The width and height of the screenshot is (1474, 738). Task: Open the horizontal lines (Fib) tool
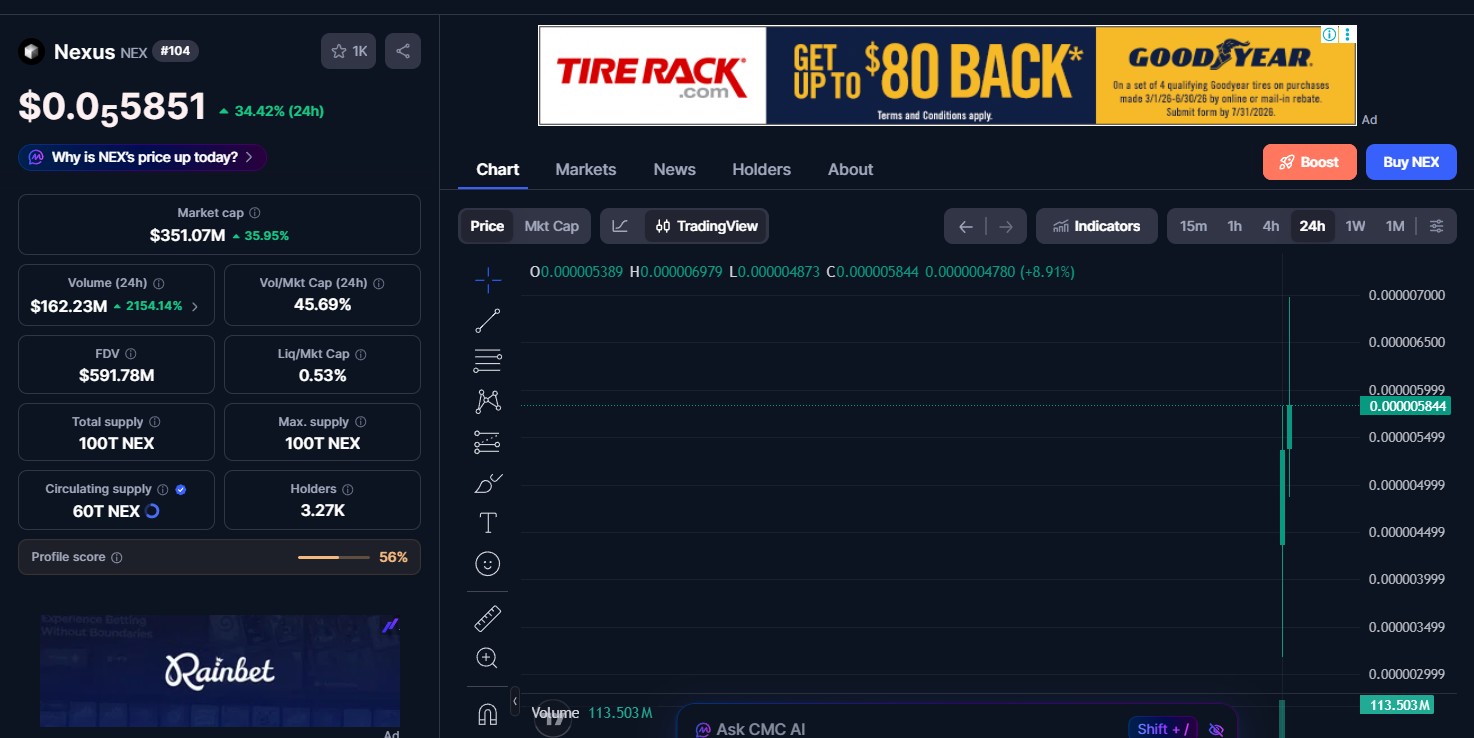point(488,360)
